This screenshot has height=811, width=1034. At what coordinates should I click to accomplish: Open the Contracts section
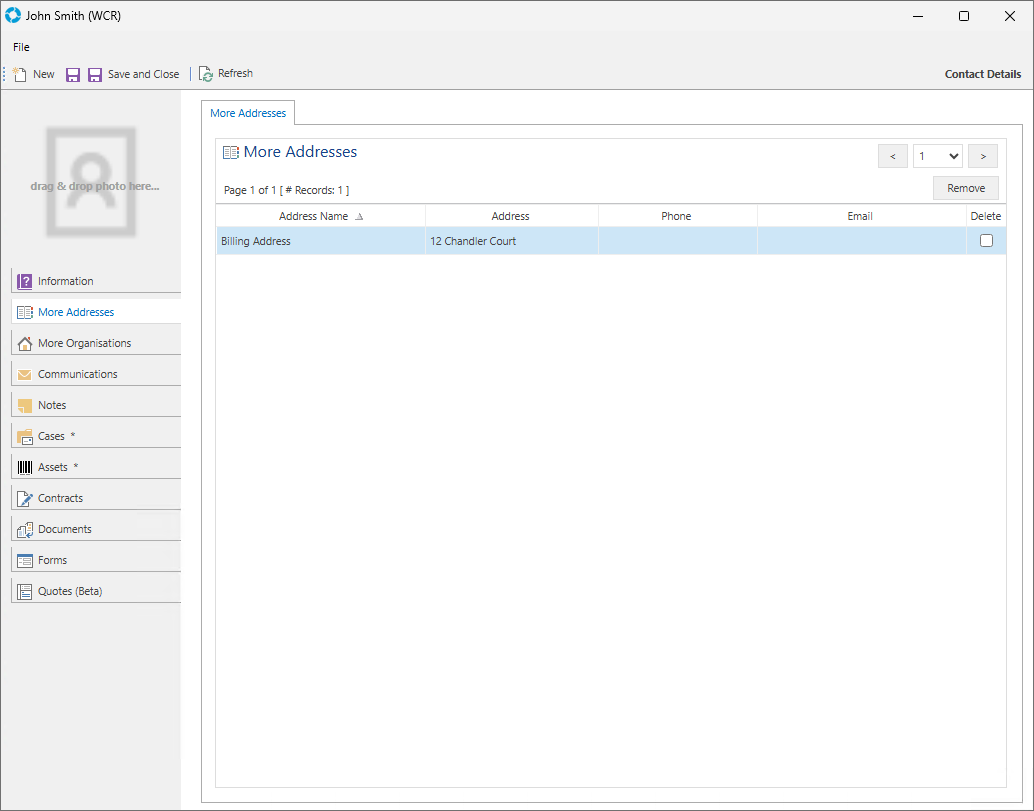[60, 498]
